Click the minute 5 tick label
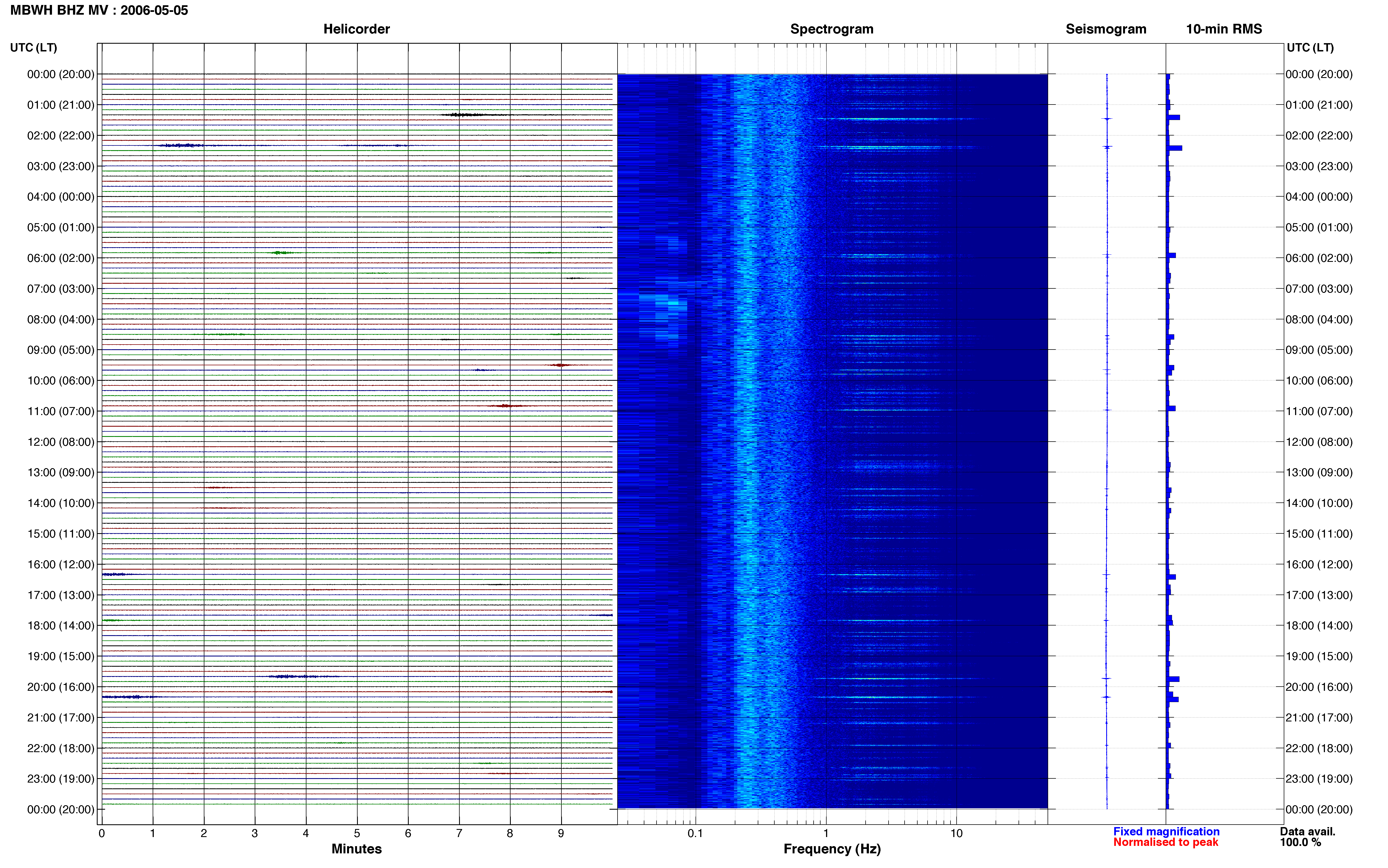Screen dimensions: 1388x868 coord(357,833)
